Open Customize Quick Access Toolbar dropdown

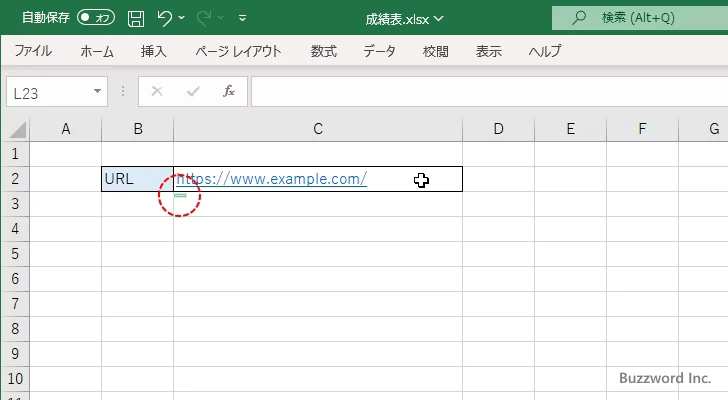(x=242, y=18)
